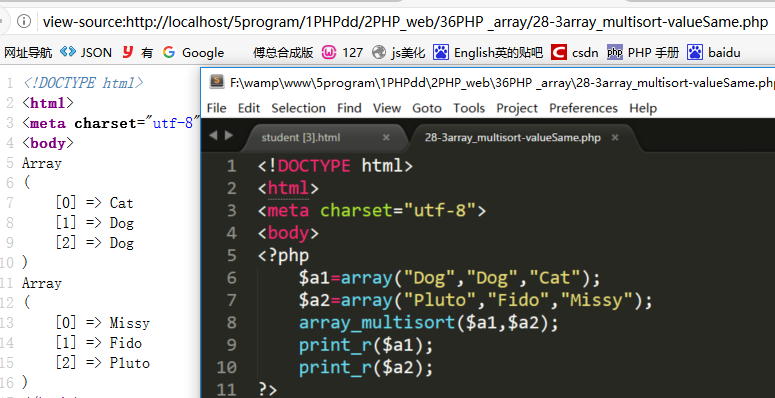Click the Sublime Text title bar icon
This screenshot has width=775, height=398.
(216, 82)
